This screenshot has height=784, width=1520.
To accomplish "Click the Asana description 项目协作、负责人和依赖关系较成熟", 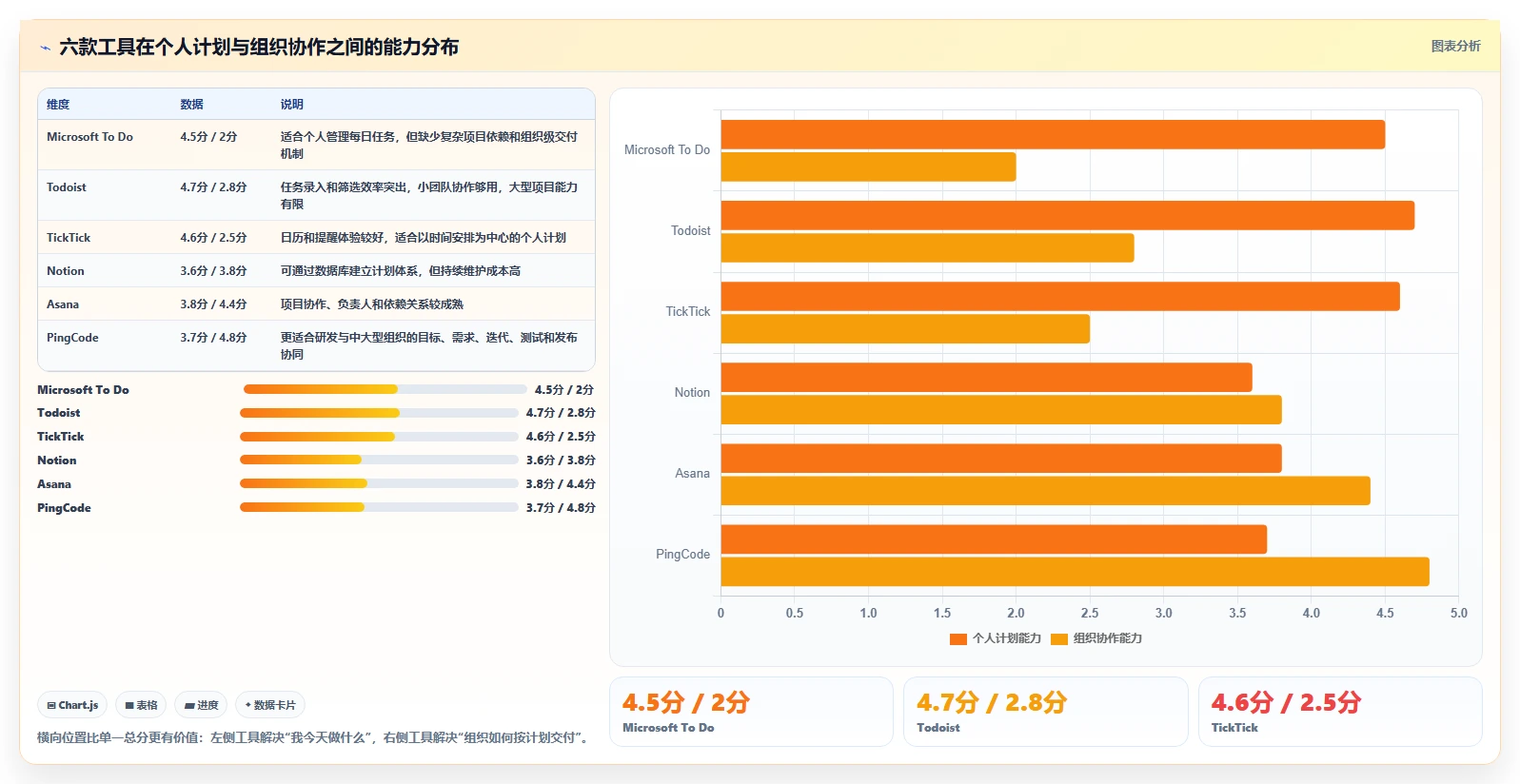I will click(371, 304).
